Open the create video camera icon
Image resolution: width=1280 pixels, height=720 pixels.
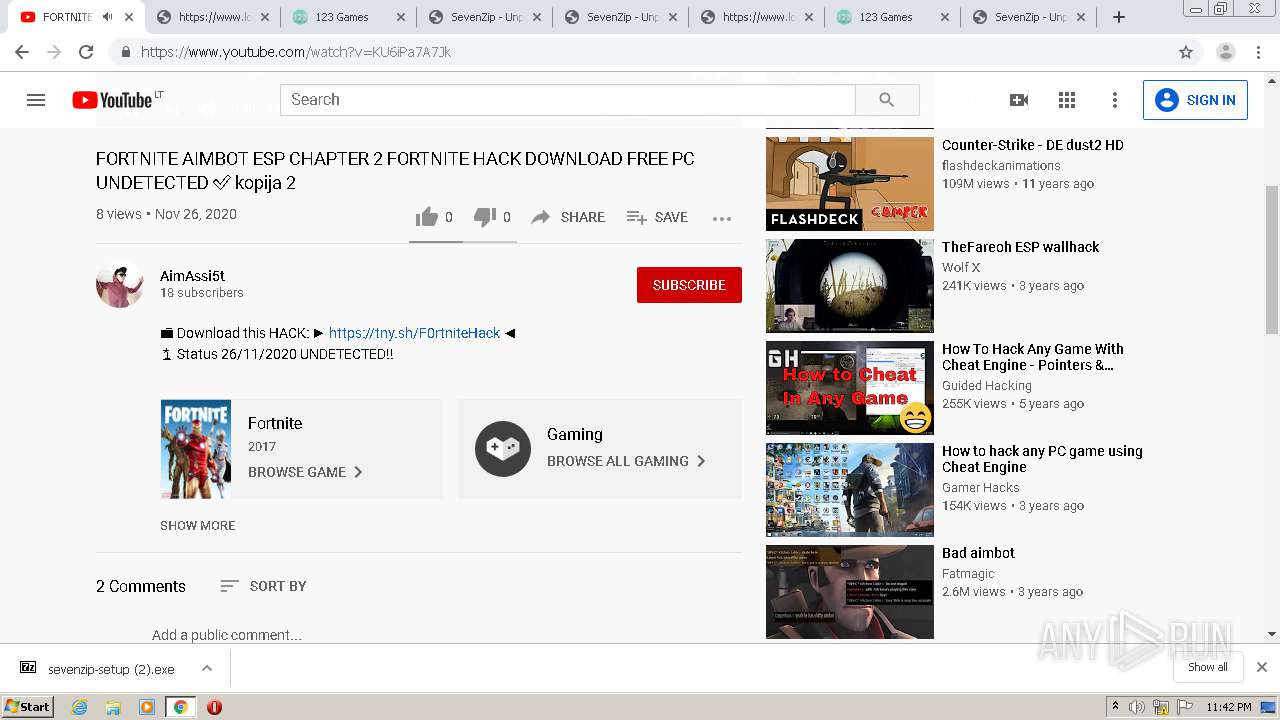[x=1019, y=100]
